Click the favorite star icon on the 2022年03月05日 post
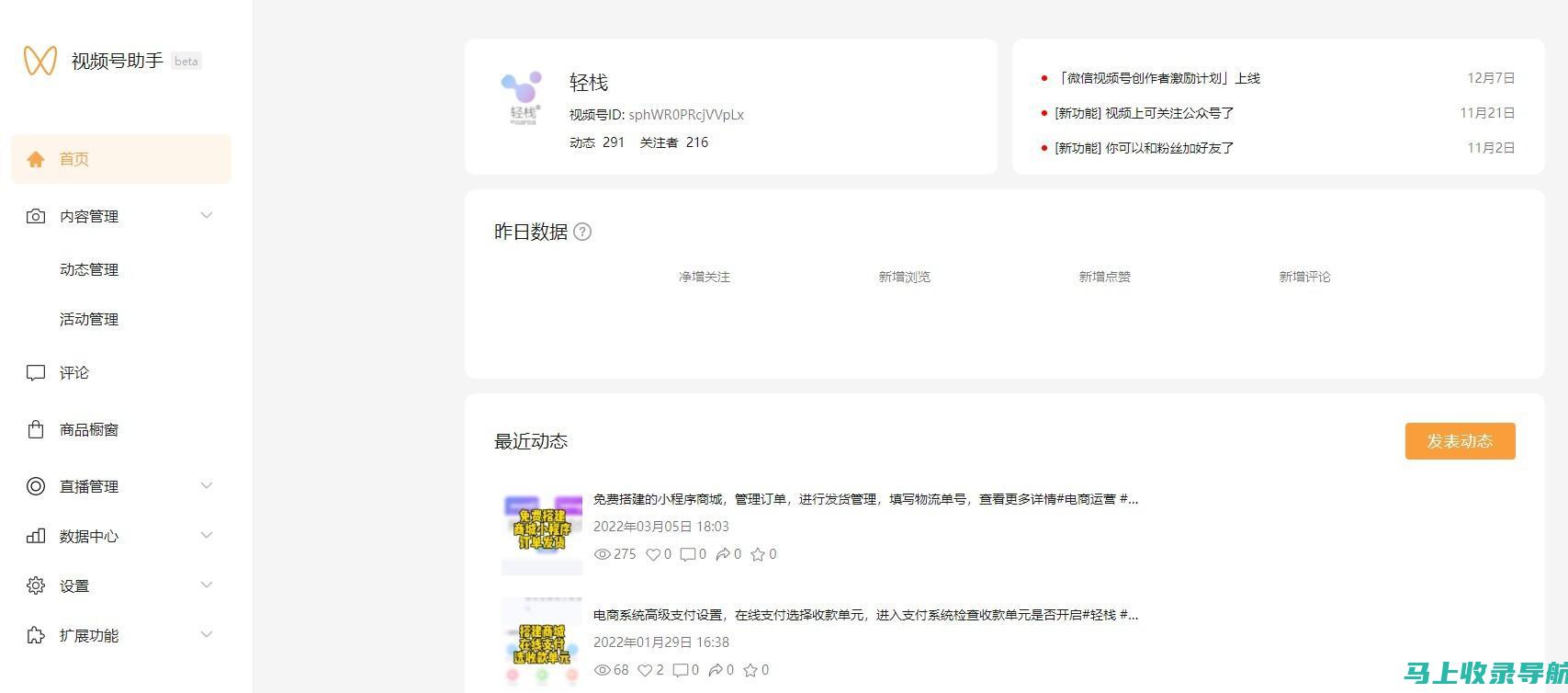The width and height of the screenshot is (1568, 693). tap(758, 554)
